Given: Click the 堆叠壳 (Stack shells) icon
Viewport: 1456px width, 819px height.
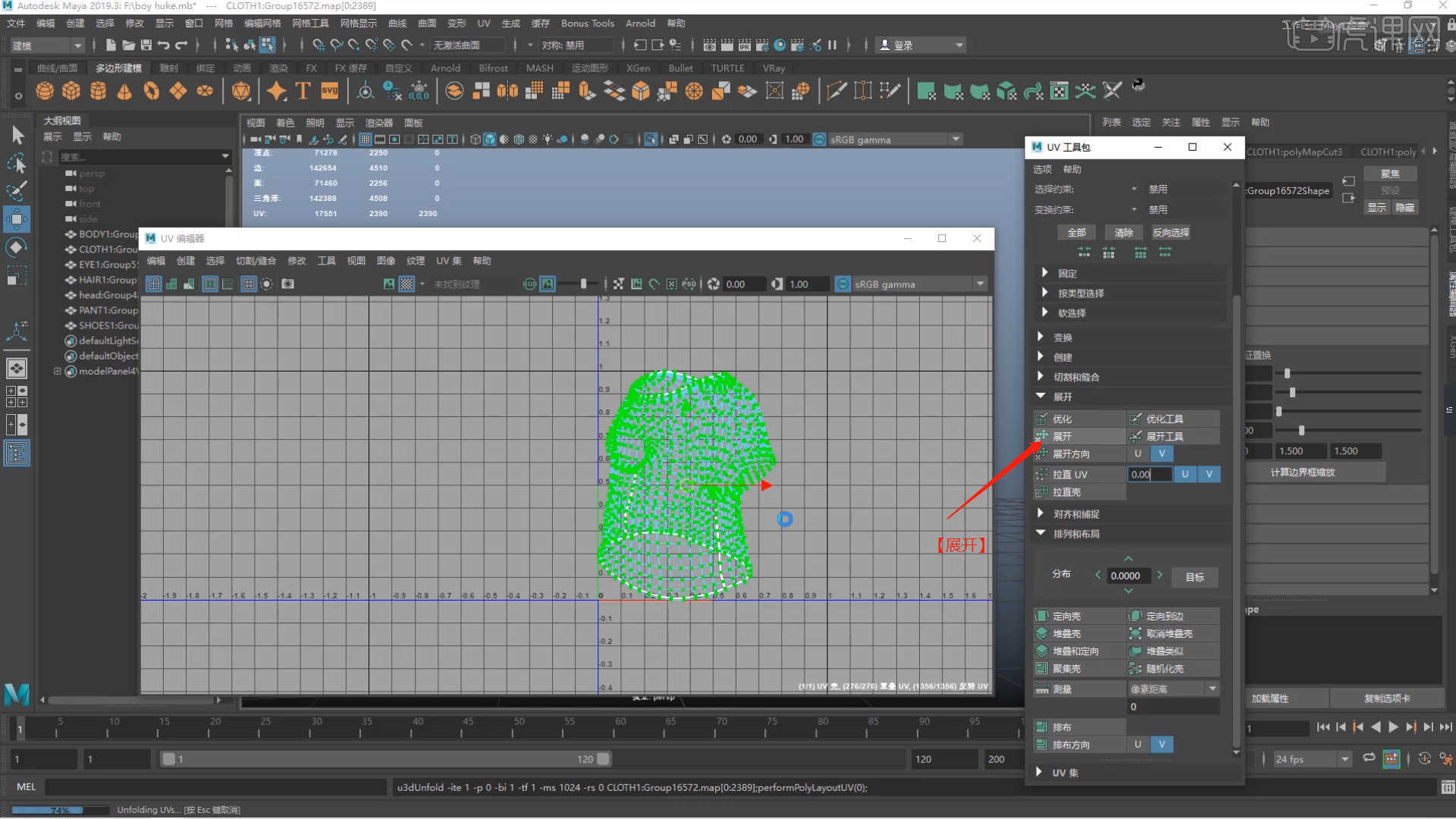Looking at the screenshot, I should 1042,634.
